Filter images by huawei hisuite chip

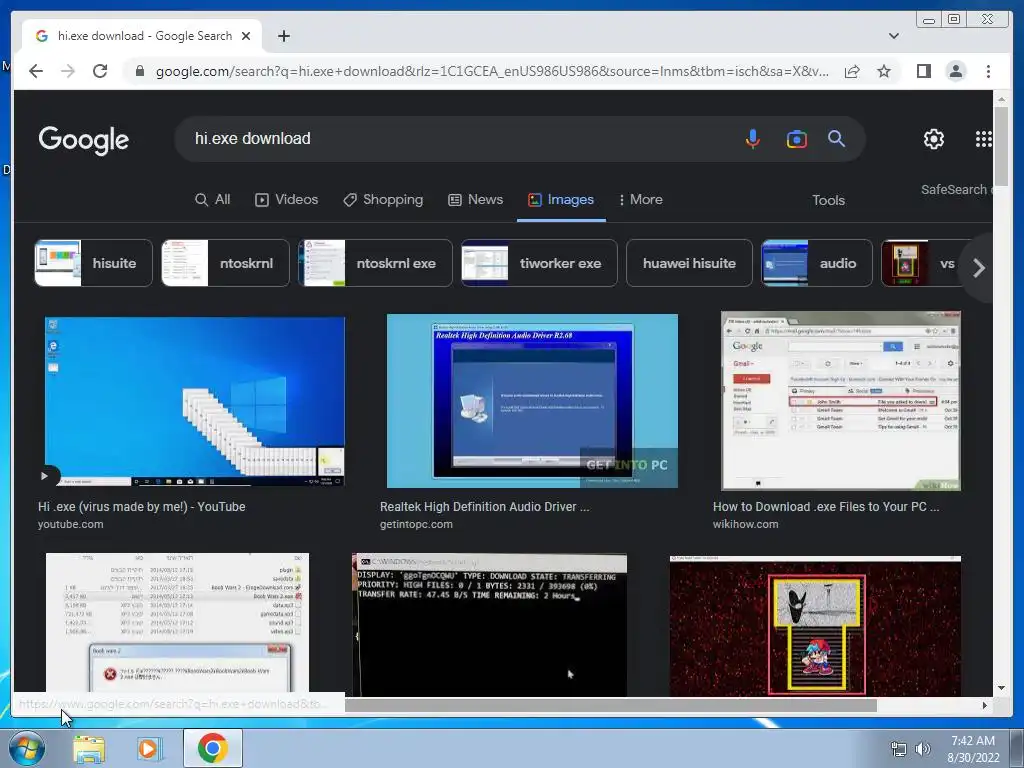(x=689, y=263)
